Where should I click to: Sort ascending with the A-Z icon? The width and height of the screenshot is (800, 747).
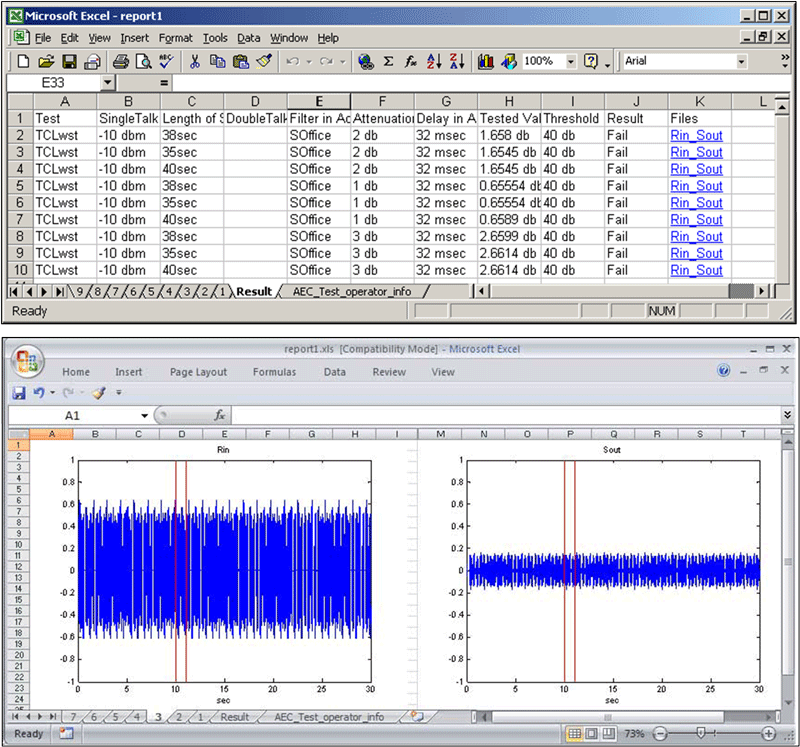(x=434, y=62)
